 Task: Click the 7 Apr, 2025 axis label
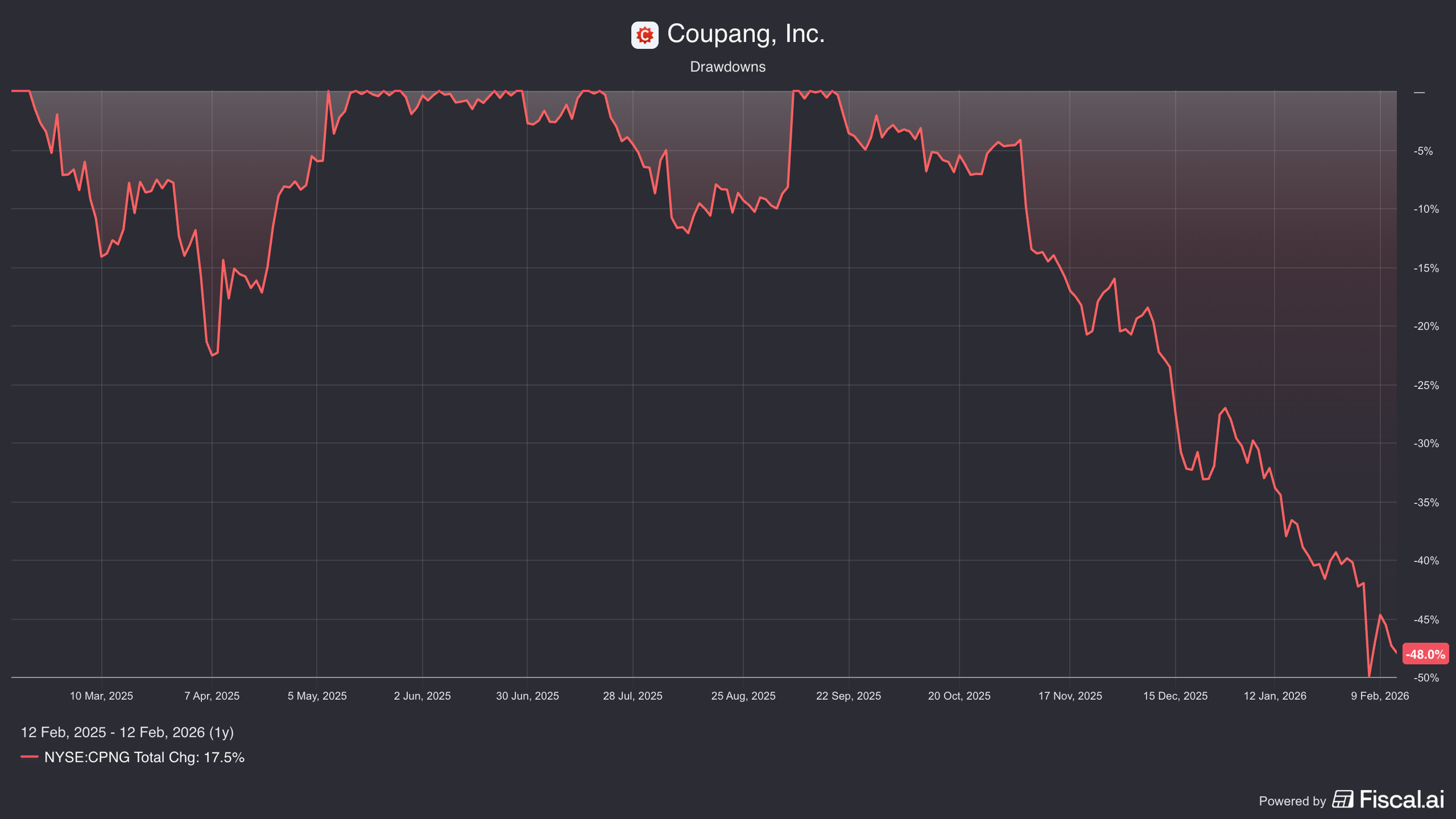pos(211,696)
